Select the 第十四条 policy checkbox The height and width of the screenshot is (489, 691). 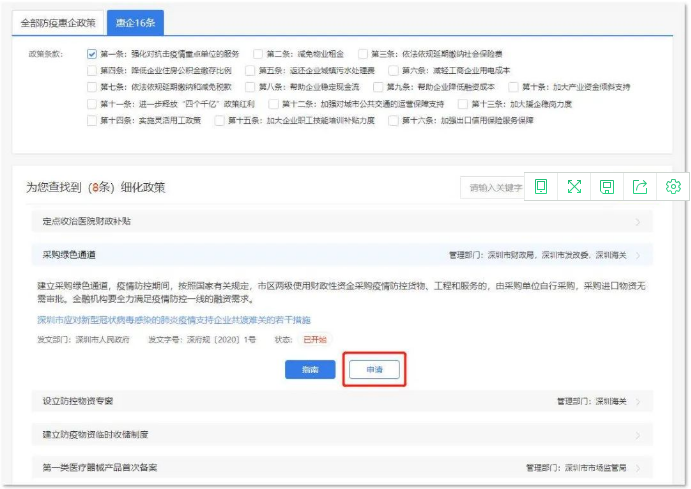[92, 121]
